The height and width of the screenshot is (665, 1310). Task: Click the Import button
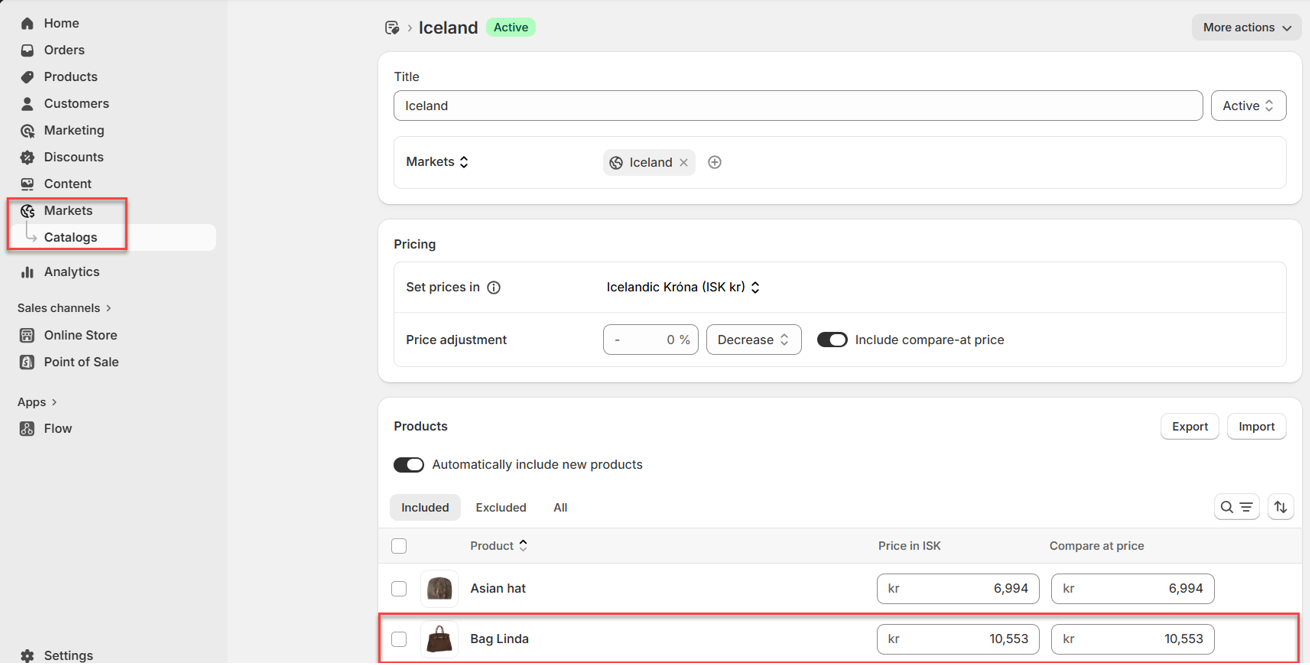pyautogui.click(x=1256, y=427)
